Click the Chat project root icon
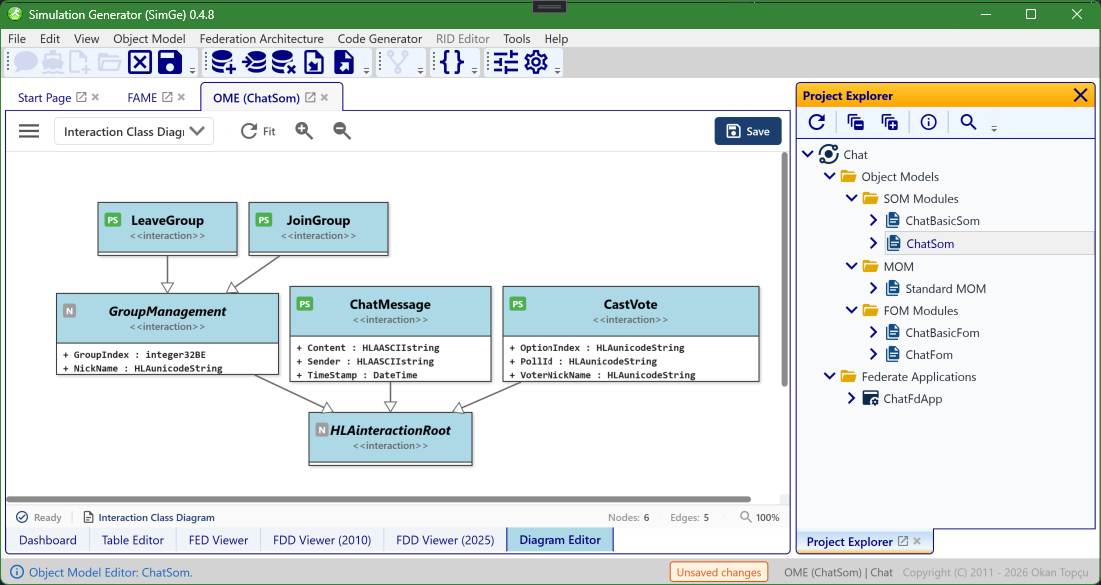 pyautogui.click(x=829, y=155)
